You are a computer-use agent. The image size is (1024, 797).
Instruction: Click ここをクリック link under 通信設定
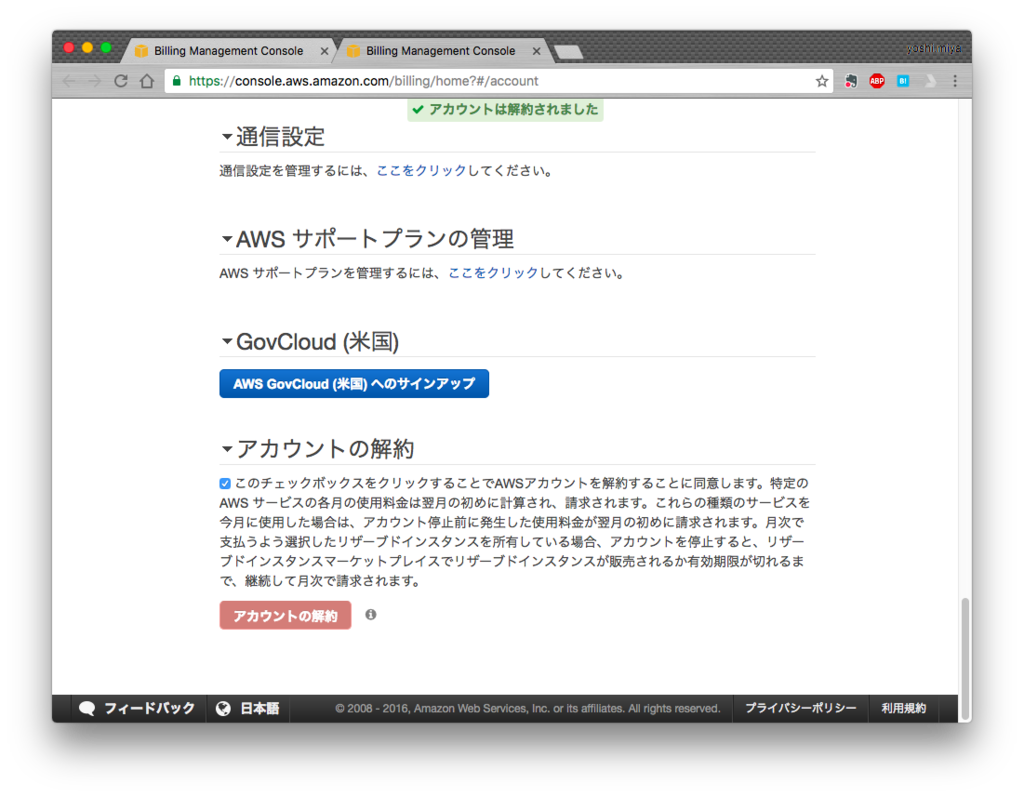[x=421, y=171]
